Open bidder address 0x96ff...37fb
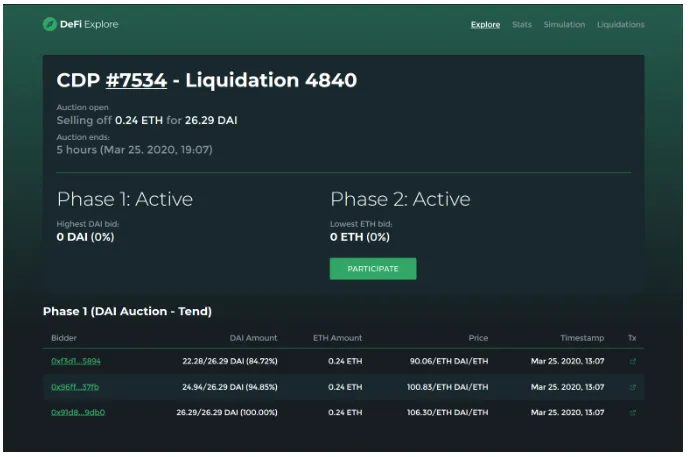This screenshot has width=690, height=457. pyautogui.click(x=75, y=387)
